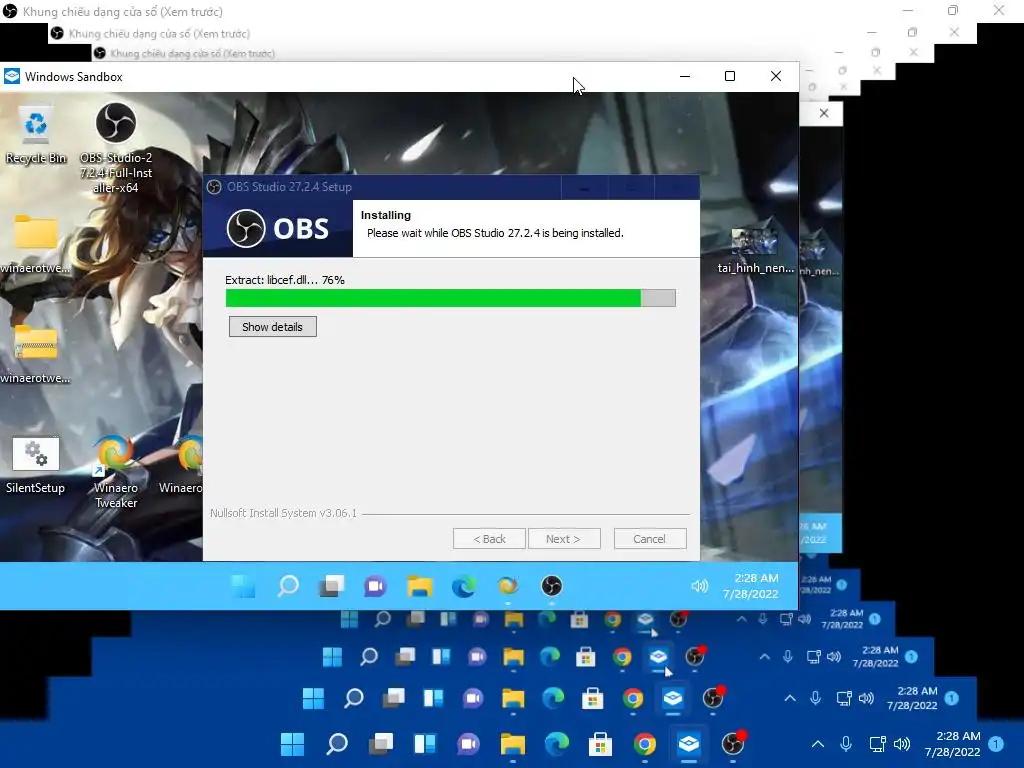
Task: Open Recycle Bin on the Sandbox desktop
Action: [x=36, y=135]
